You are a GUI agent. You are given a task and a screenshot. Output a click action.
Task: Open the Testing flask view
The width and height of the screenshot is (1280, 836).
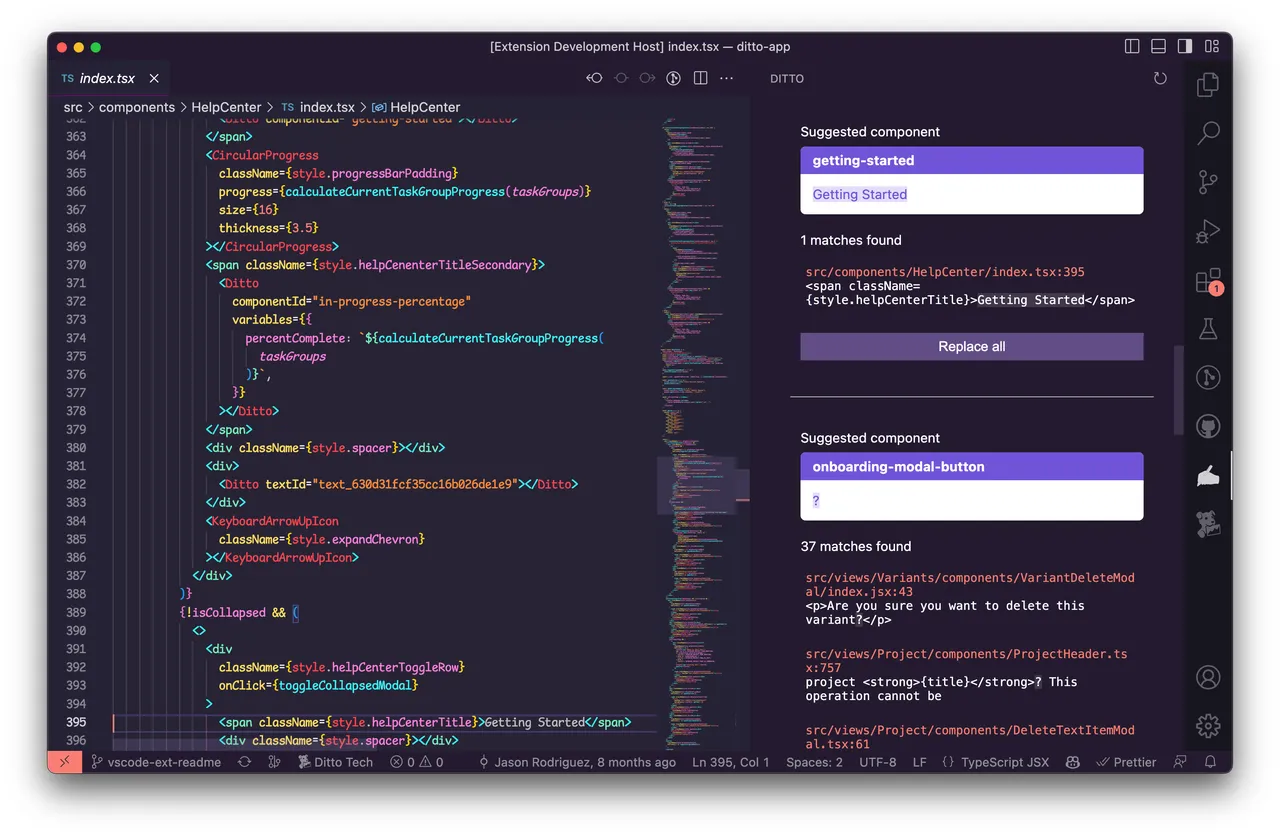[1208, 328]
